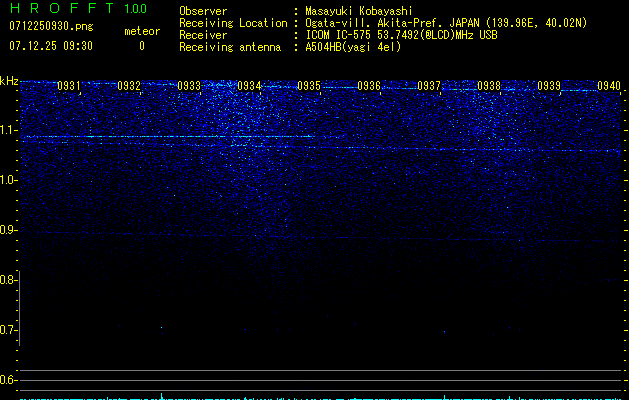Click the 0936 time marker
Viewport: 629px width, 400px height.
coord(369,86)
